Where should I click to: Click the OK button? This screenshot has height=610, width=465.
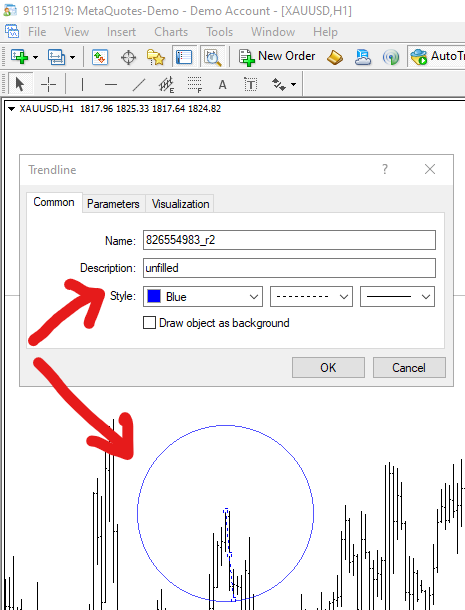click(x=328, y=368)
